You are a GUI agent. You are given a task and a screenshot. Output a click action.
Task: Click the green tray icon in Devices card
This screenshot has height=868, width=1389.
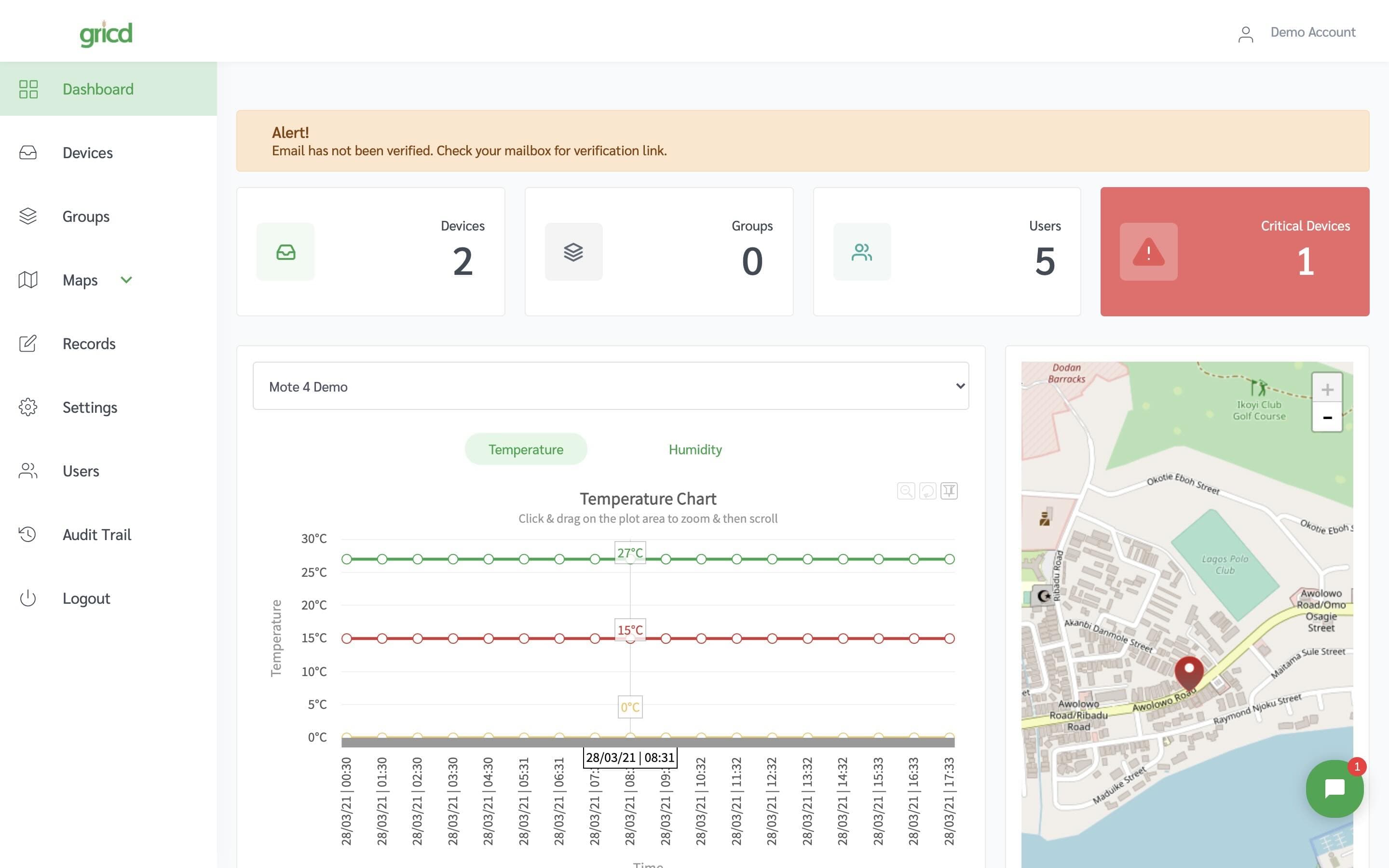click(x=285, y=251)
